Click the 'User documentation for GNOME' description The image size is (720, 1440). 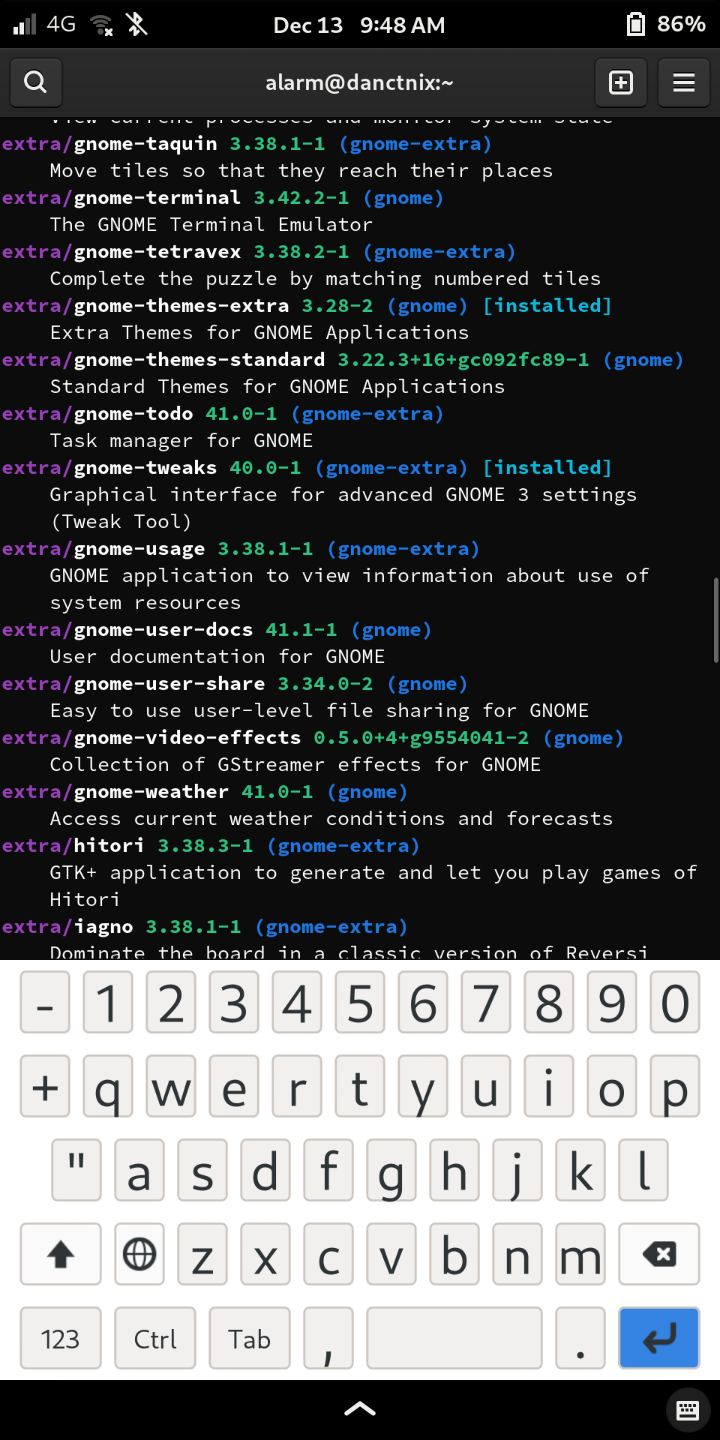tap(217, 657)
